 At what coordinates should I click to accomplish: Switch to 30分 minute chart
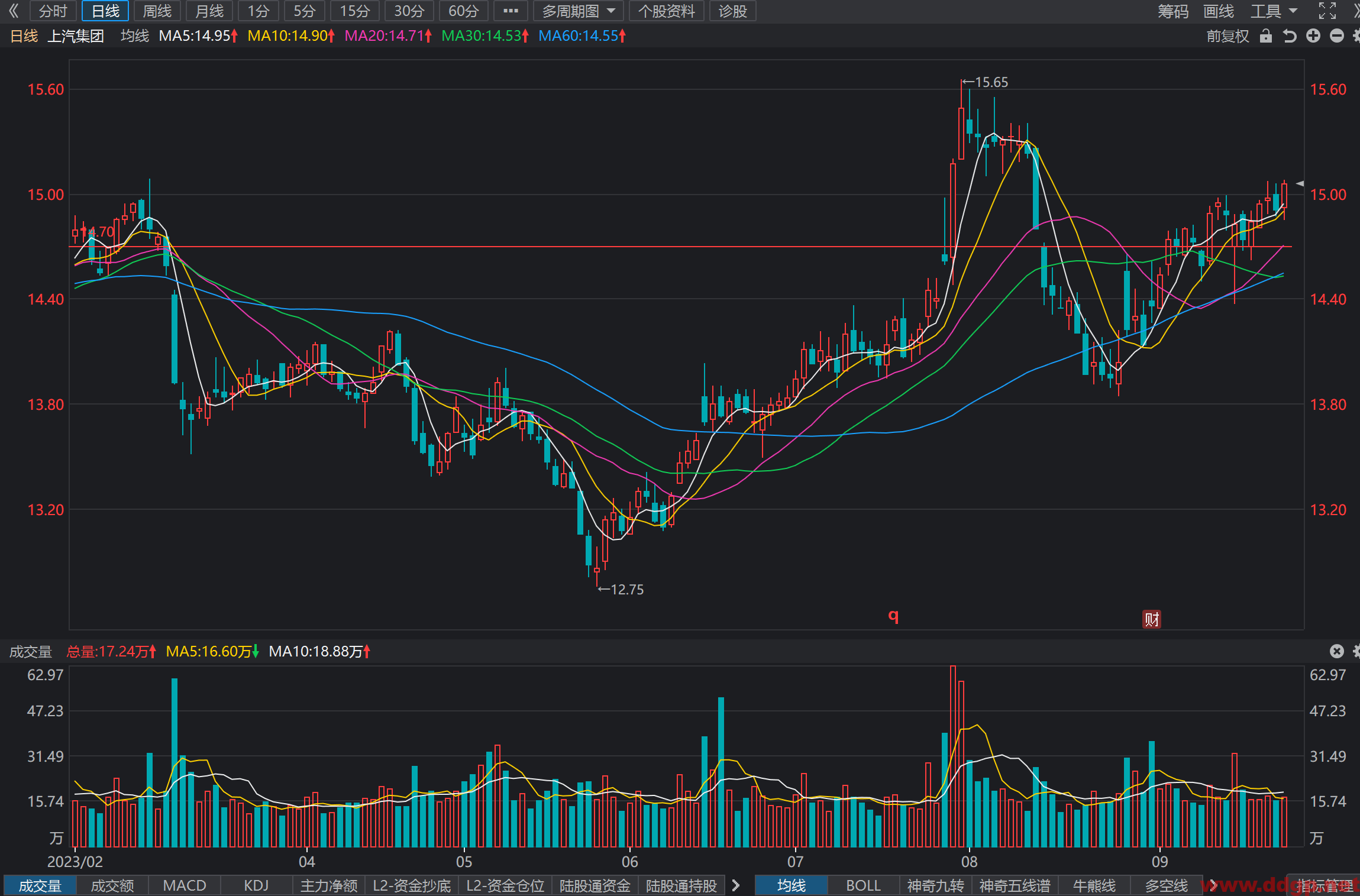[409, 11]
